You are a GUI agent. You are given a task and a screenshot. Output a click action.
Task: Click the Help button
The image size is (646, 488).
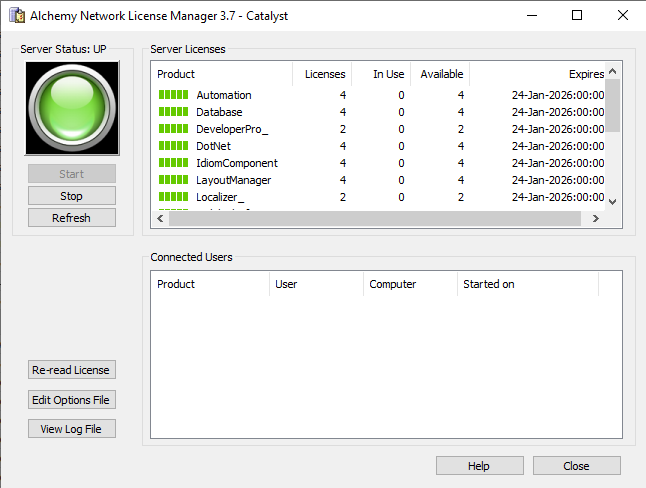point(480,466)
